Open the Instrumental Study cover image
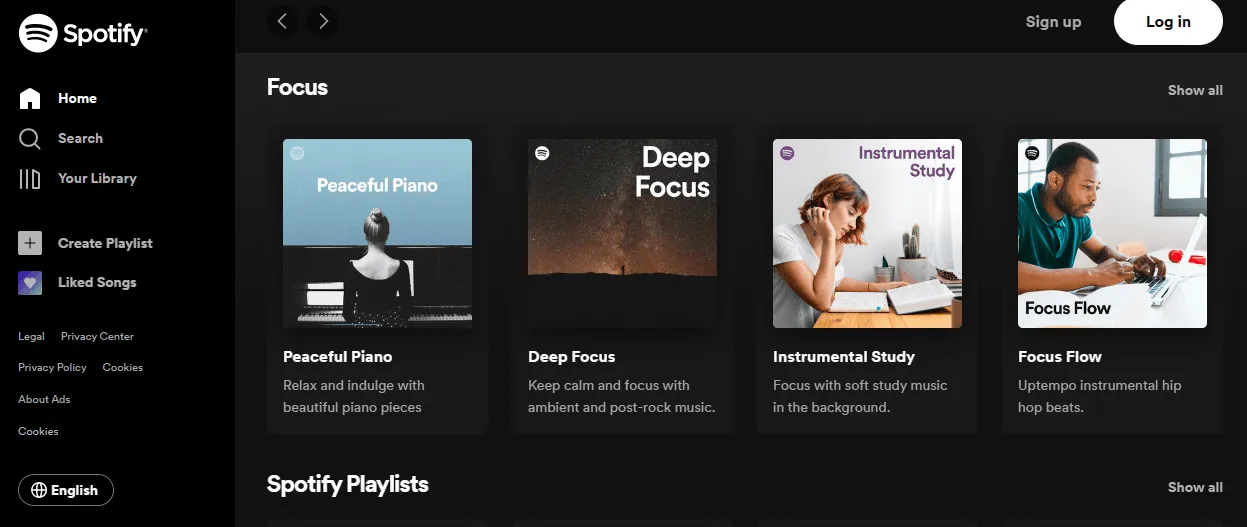 click(867, 233)
